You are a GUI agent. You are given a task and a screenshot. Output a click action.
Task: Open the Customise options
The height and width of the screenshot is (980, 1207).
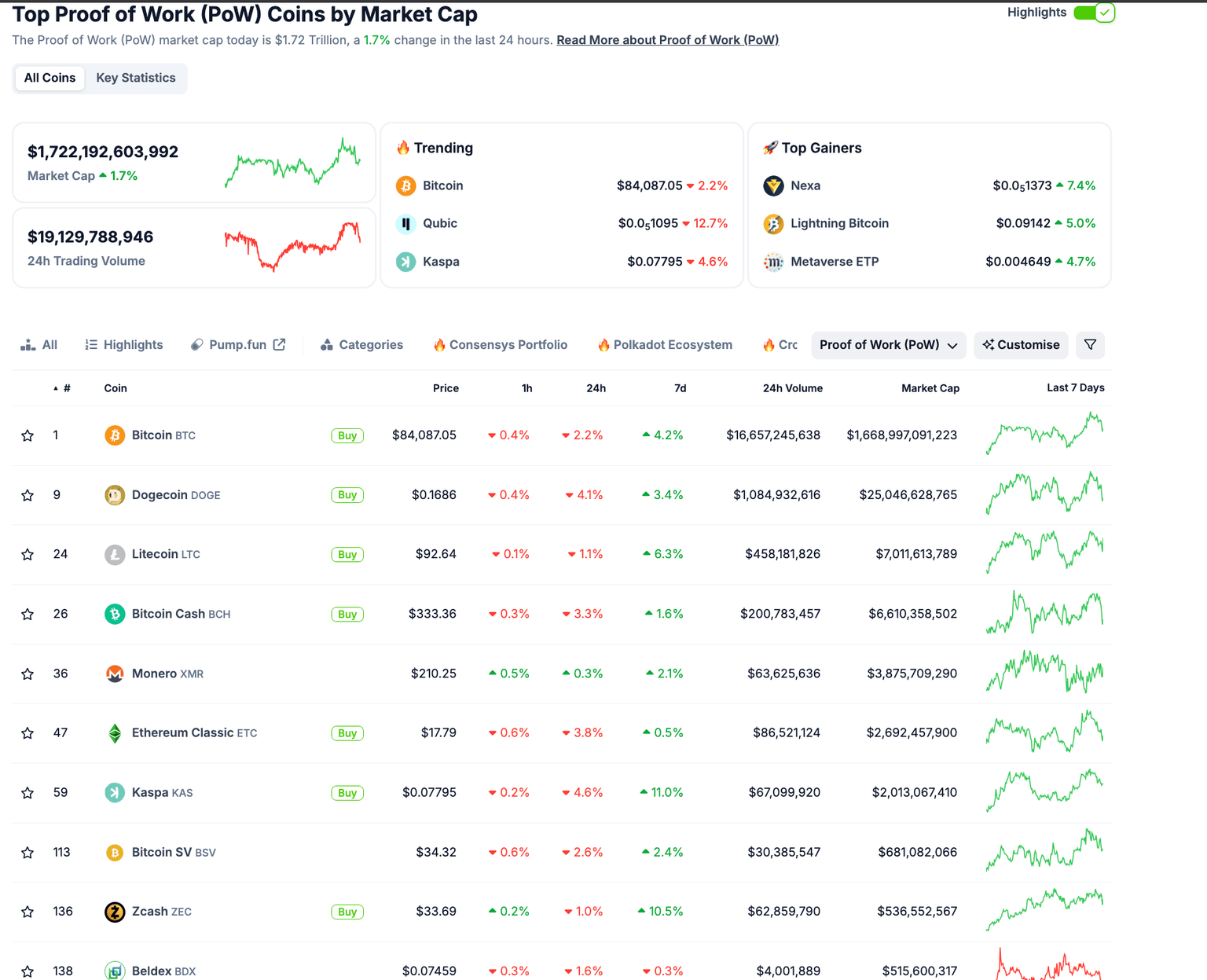1021,344
